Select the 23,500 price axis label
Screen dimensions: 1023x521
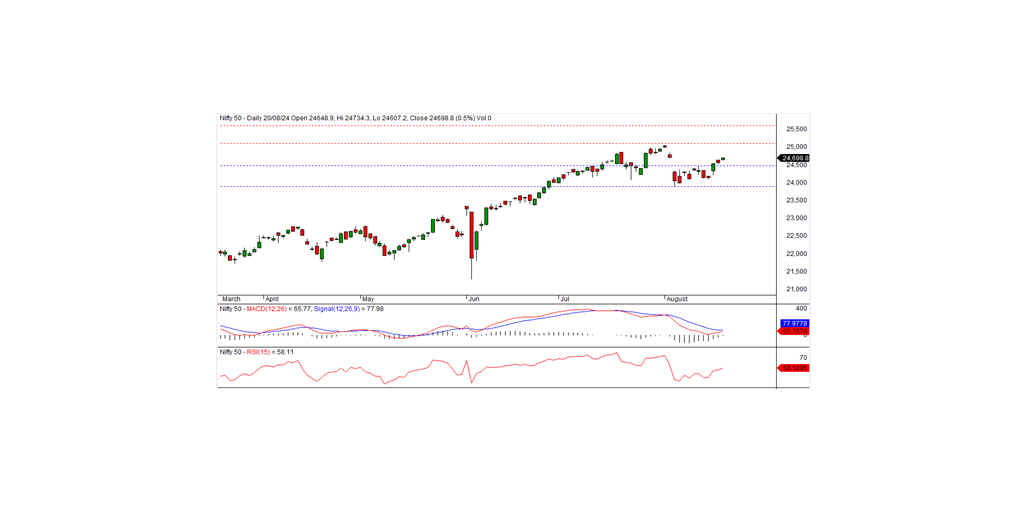click(797, 200)
